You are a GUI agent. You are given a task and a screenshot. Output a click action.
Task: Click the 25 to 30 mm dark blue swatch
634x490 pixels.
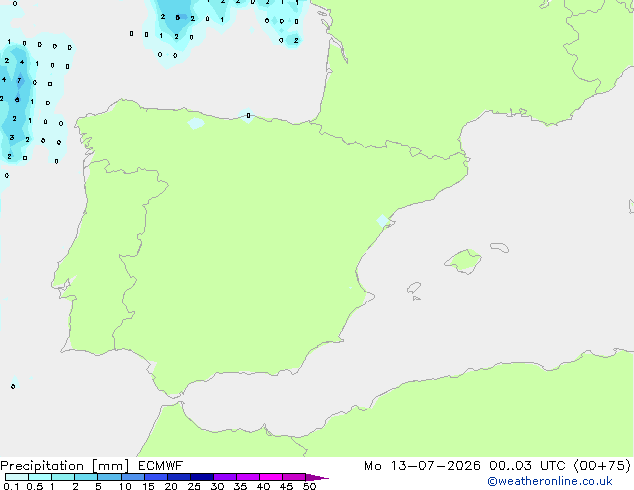(202, 477)
